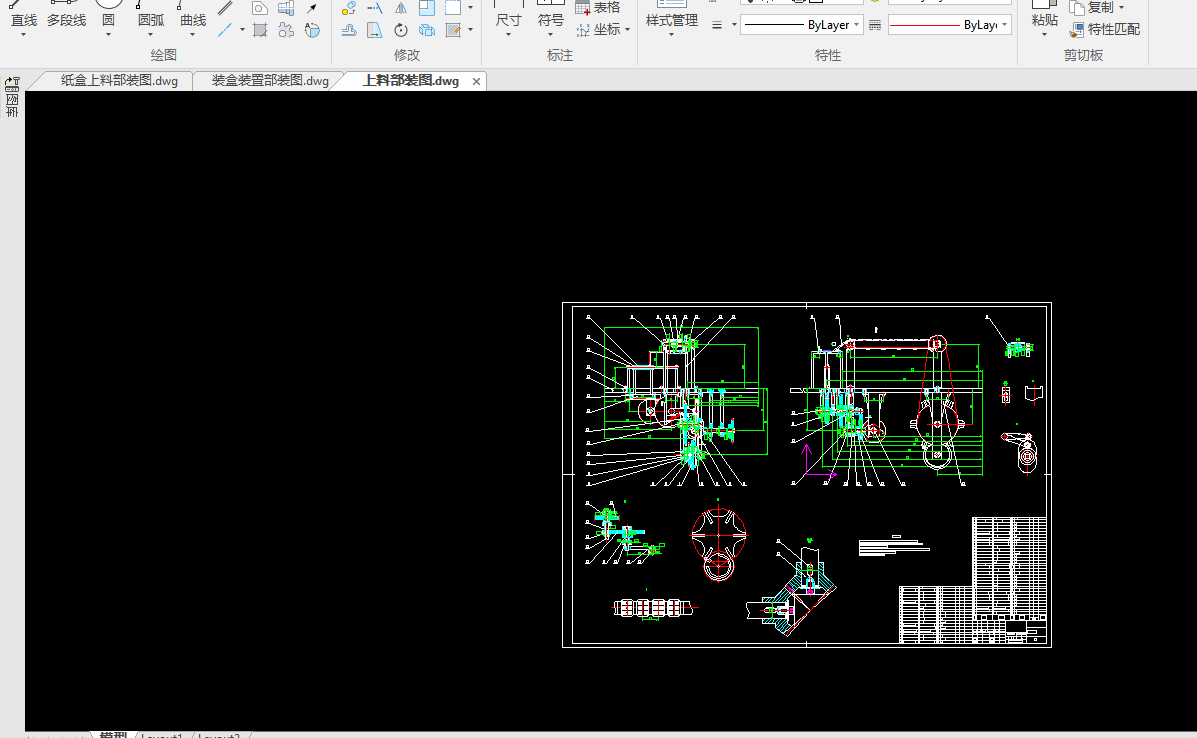The image size is (1197, 738).
Task: Expand the 复制 copy dropdown arrow
Action: point(1121,8)
